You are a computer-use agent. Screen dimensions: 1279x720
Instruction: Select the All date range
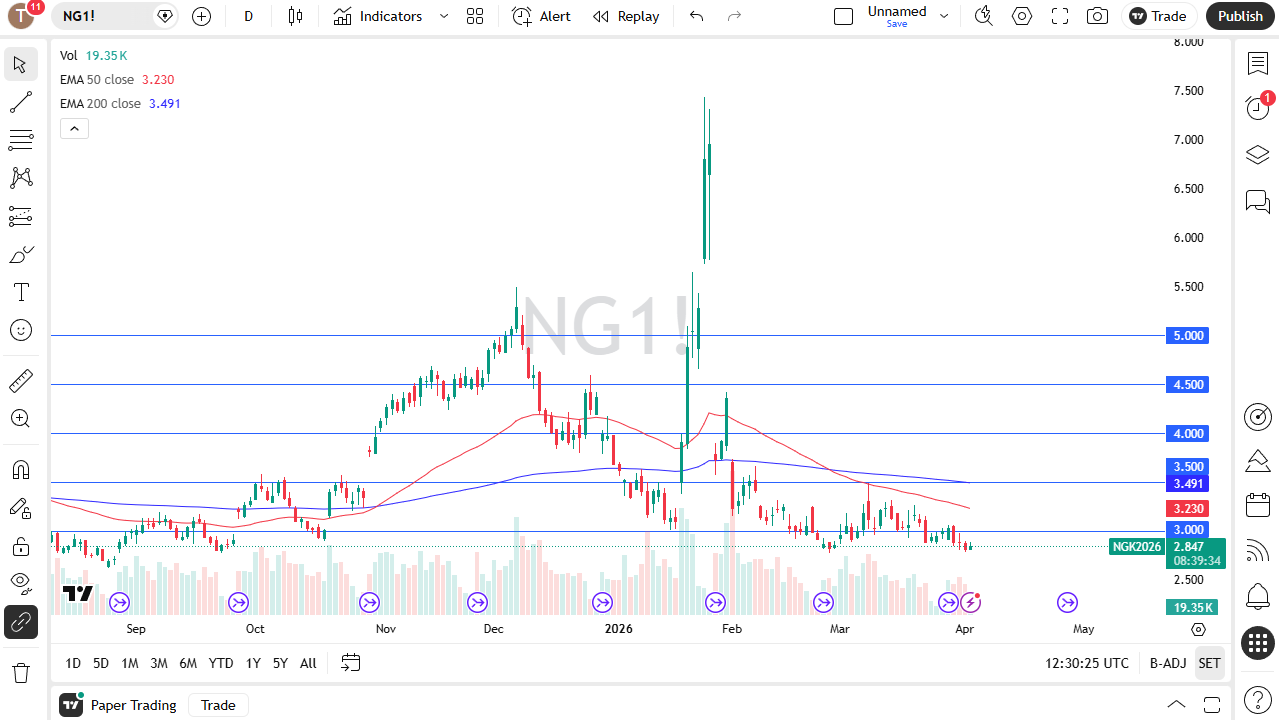(308, 663)
